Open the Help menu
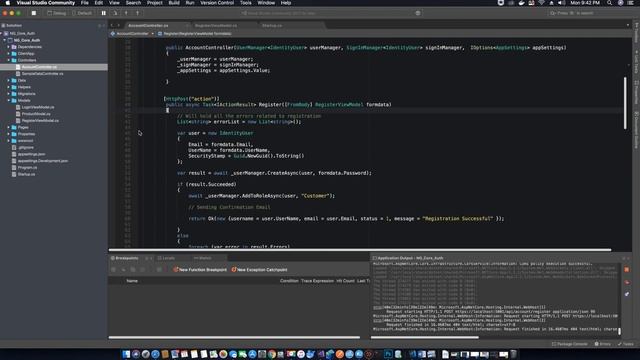The width and height of the screenshot is (640, 360). click(286, 3)
